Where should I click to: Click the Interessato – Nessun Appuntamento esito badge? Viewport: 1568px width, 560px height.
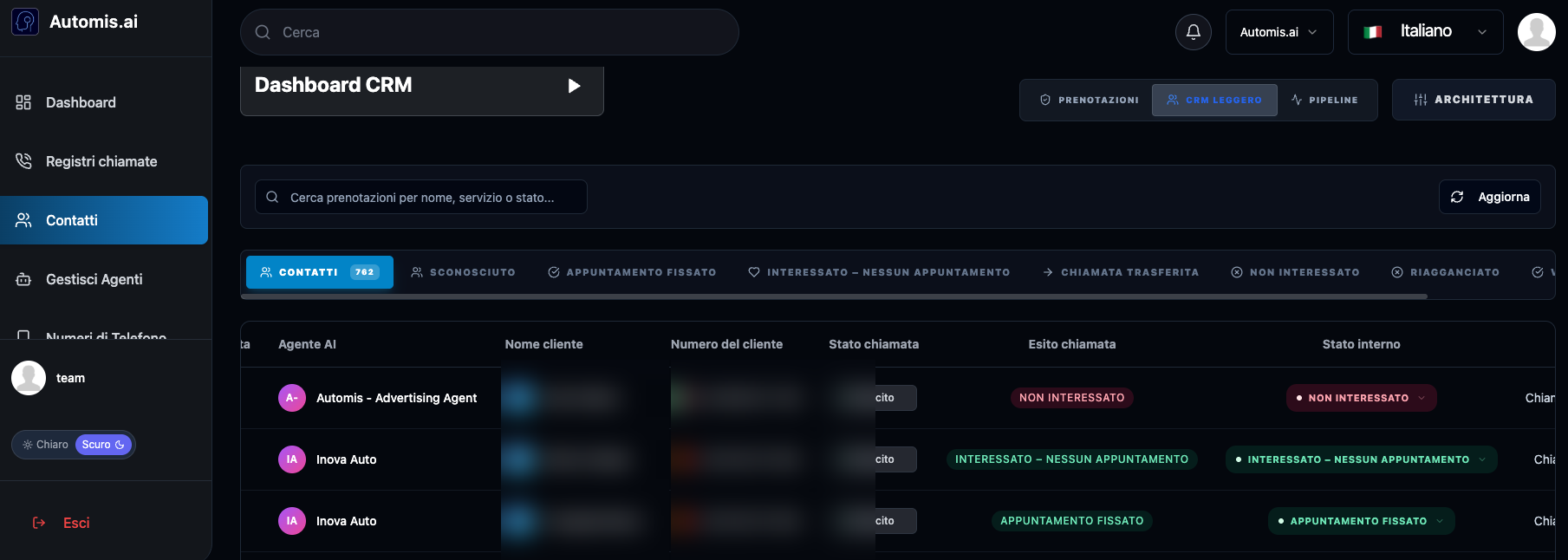(1072, 459)
